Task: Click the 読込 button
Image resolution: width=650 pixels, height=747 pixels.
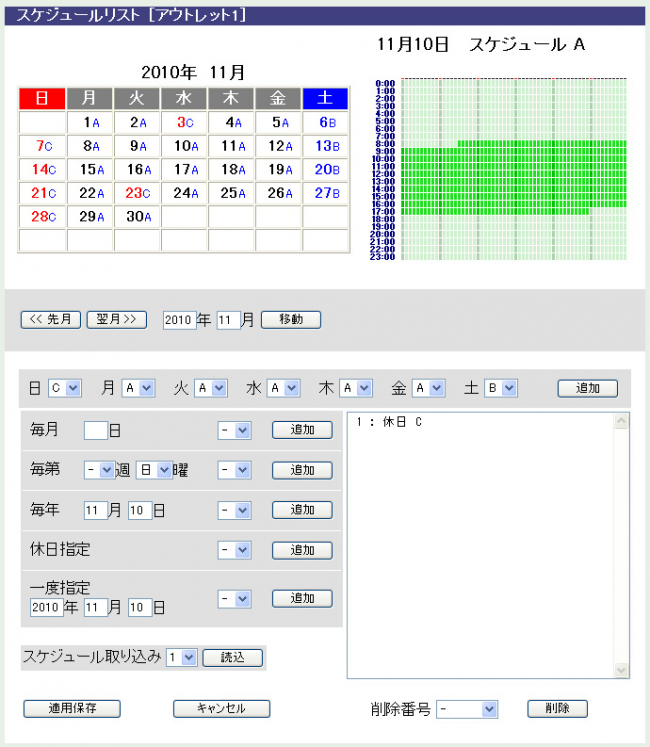Action: click(x=232, y=658)
